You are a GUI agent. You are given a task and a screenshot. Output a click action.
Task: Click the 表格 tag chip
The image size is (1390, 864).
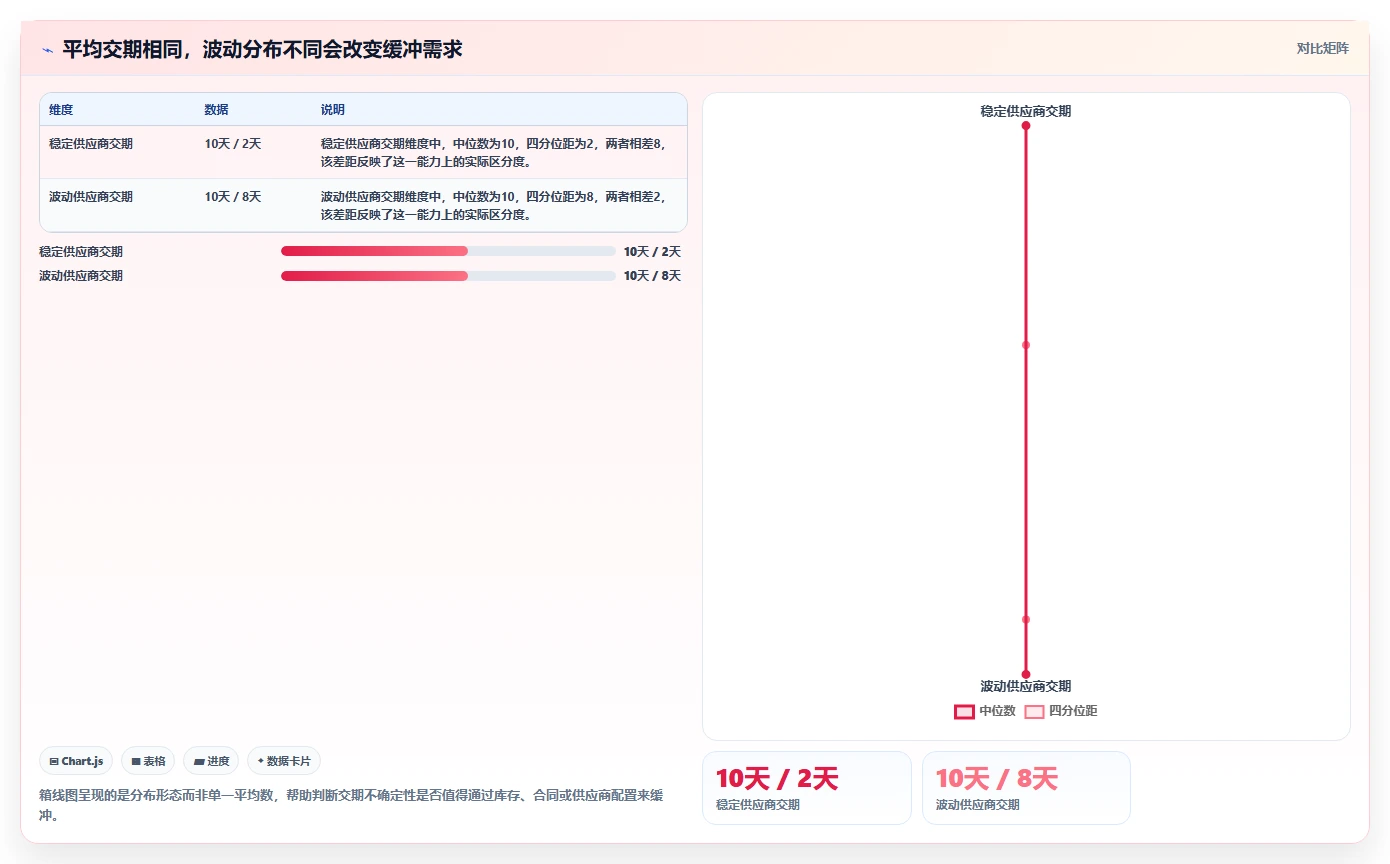tap(148, 761)
